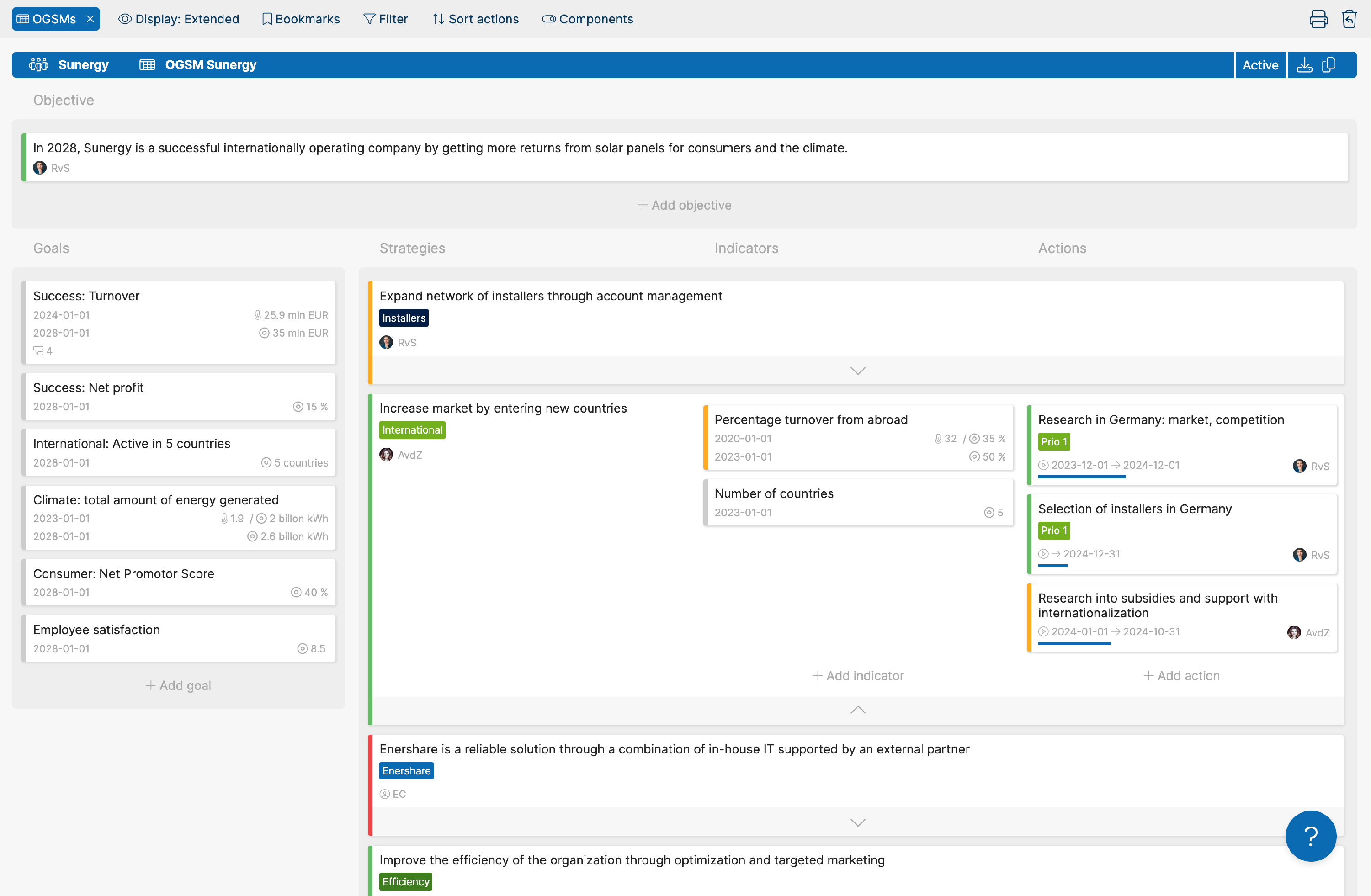Click the Enershare label tag
The image size is (1371, 896).
point(406,771)
